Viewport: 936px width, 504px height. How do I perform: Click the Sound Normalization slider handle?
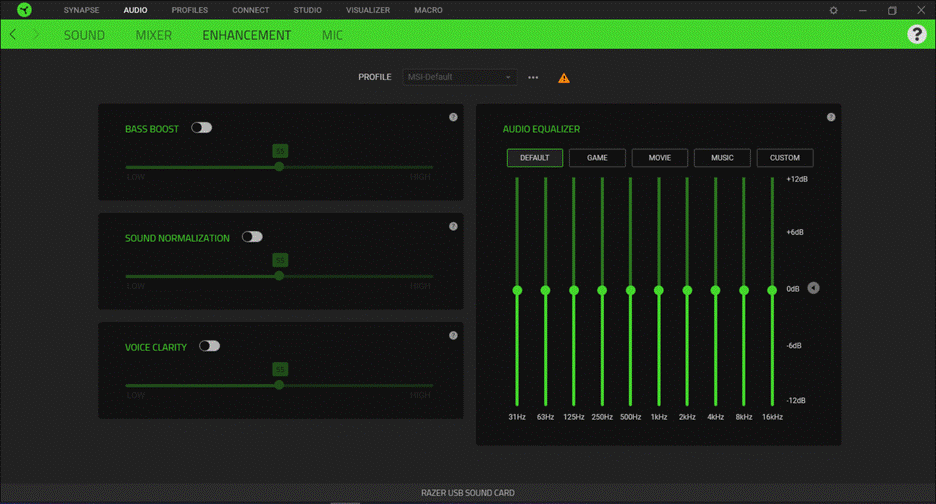[279, 276]
